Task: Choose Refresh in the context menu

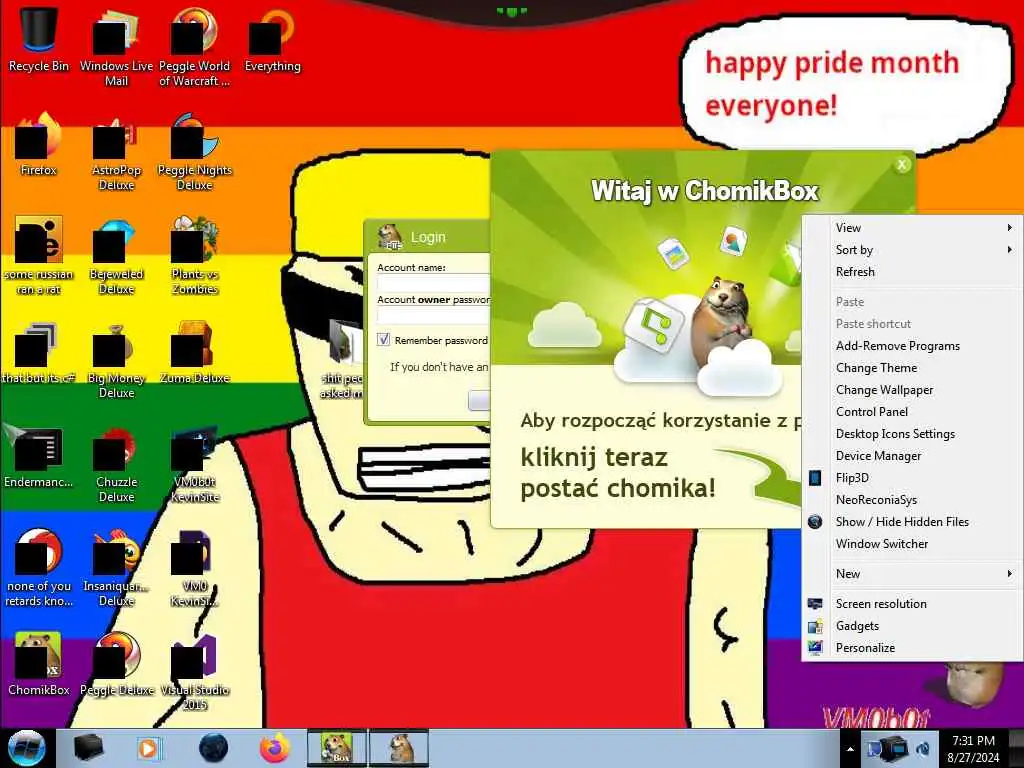Action: 912,272
